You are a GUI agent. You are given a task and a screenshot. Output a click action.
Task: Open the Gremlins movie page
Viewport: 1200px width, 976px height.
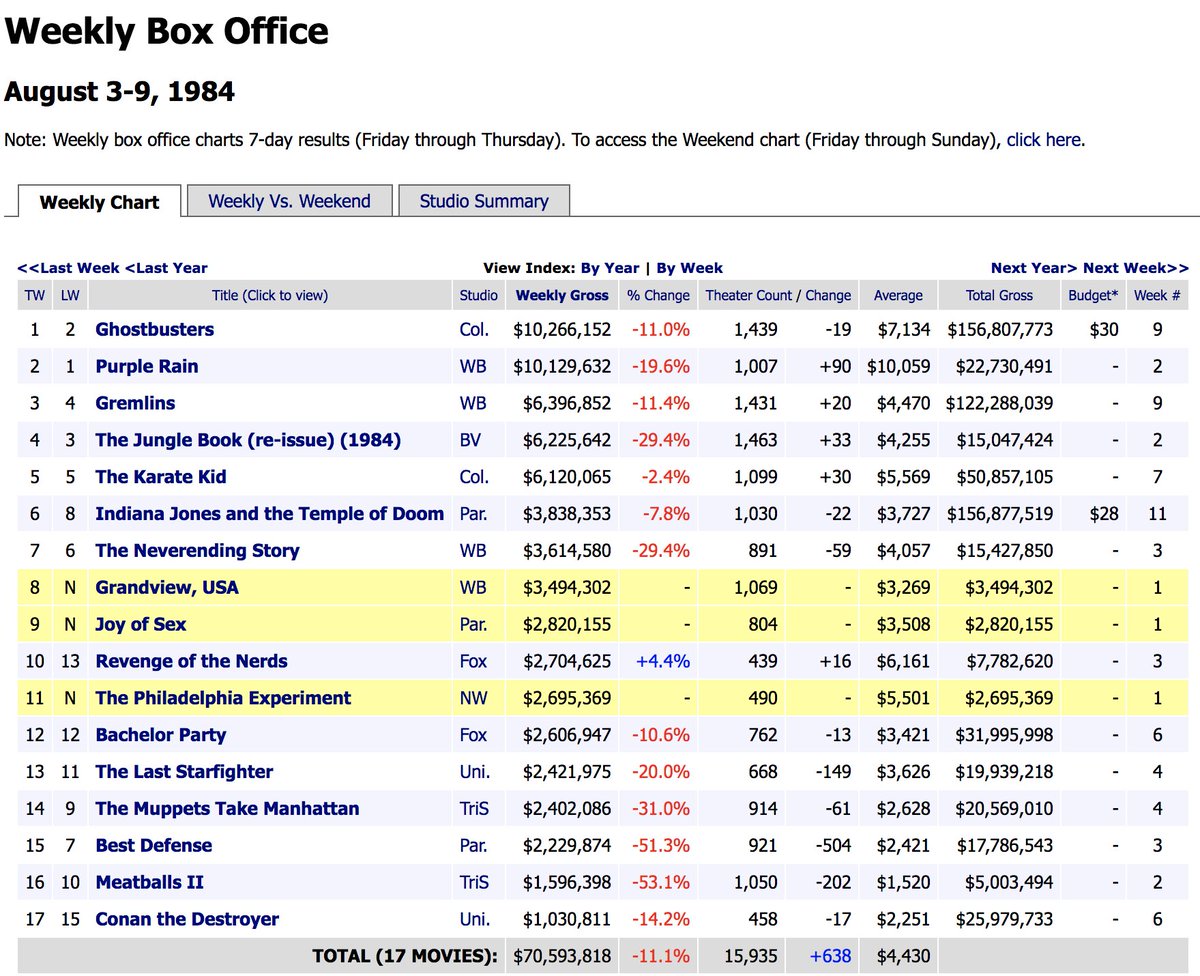click(135, 403)
